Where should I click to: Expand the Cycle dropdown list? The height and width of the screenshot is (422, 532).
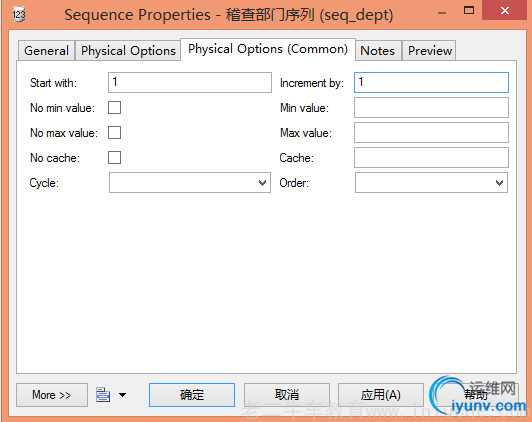190,183
